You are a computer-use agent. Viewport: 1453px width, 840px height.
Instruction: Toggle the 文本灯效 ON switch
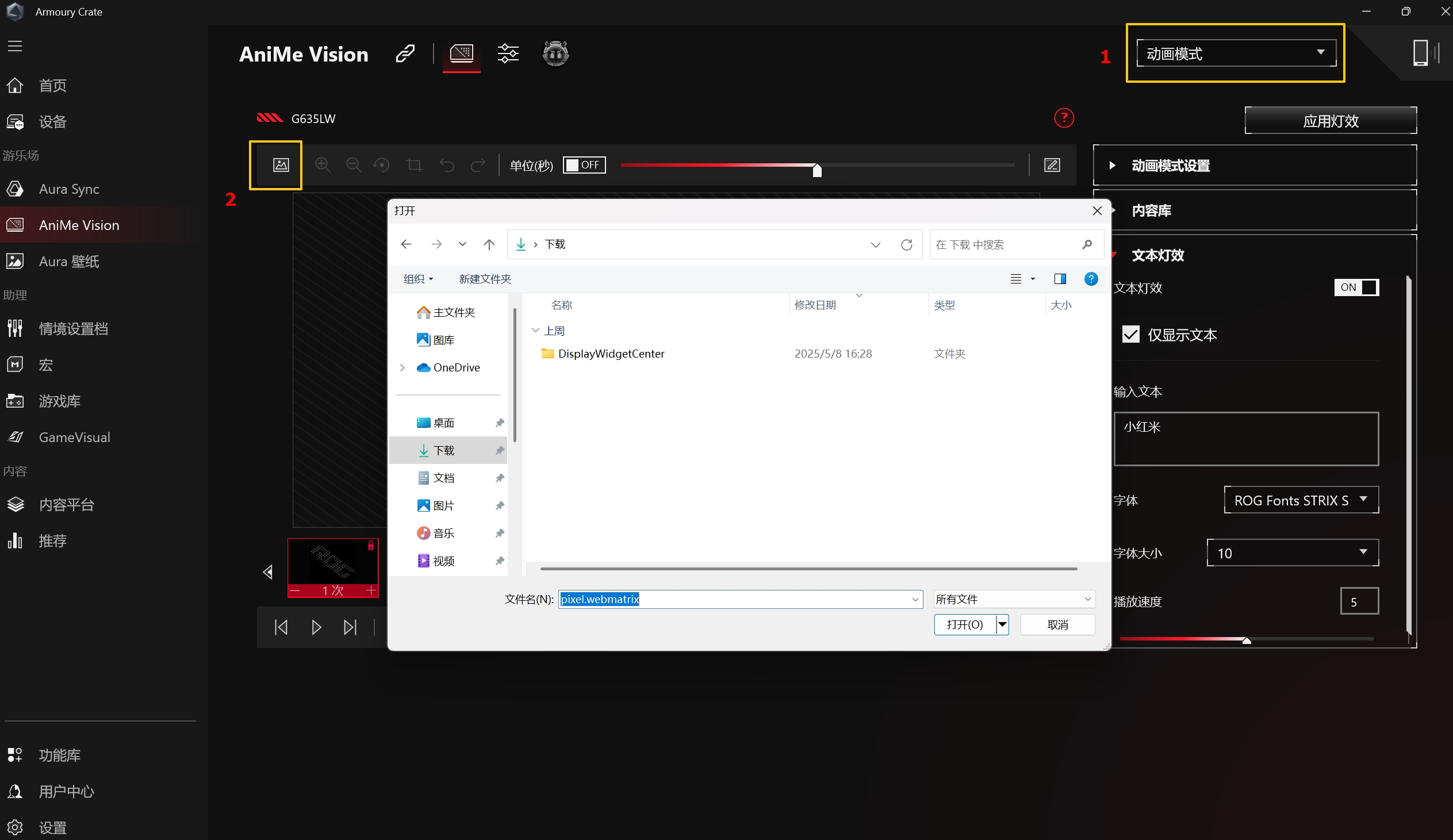(x=1357, y=287)
